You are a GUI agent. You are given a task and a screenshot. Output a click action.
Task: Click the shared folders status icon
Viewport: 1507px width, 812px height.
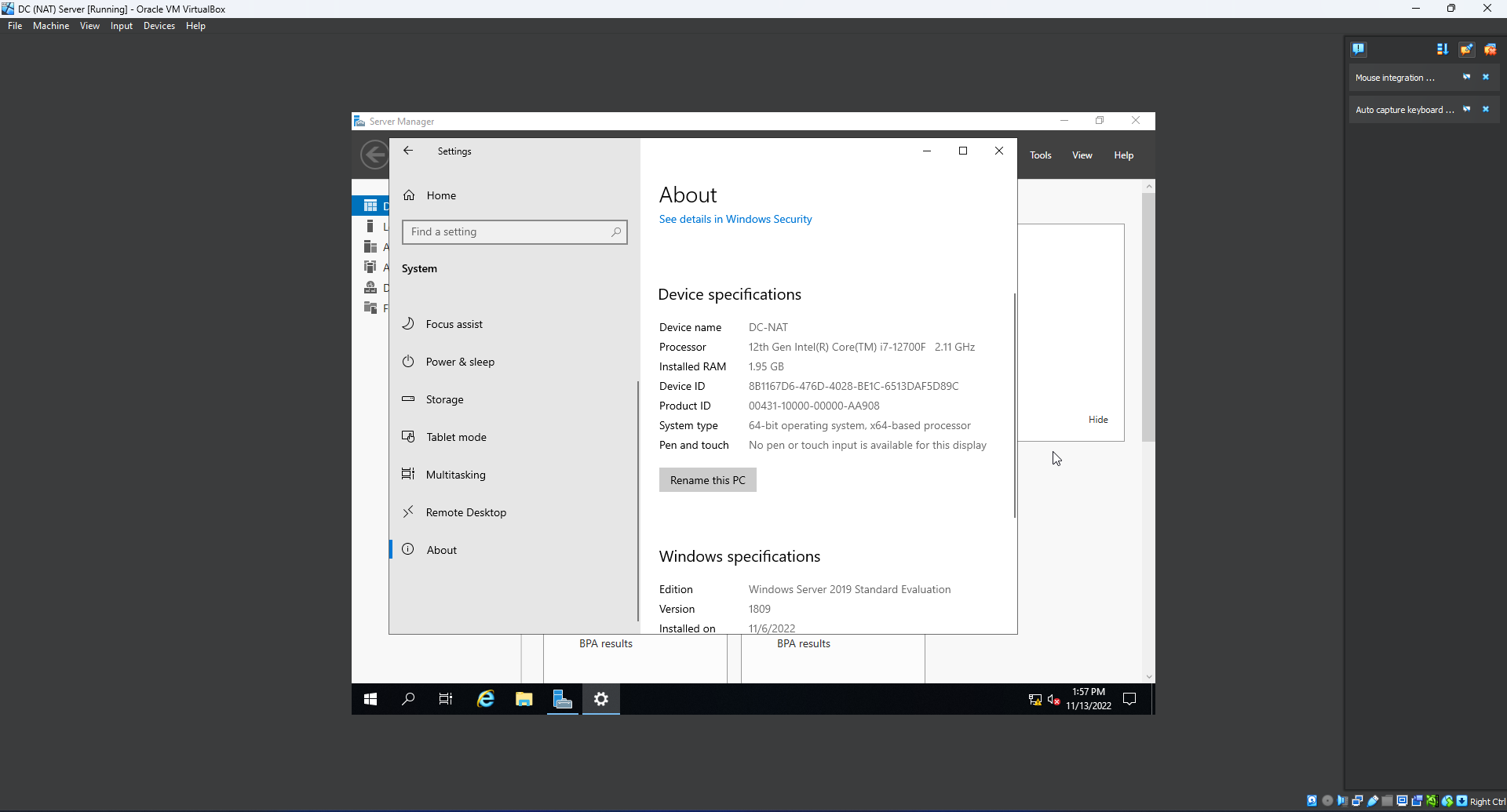point(1387,801)
